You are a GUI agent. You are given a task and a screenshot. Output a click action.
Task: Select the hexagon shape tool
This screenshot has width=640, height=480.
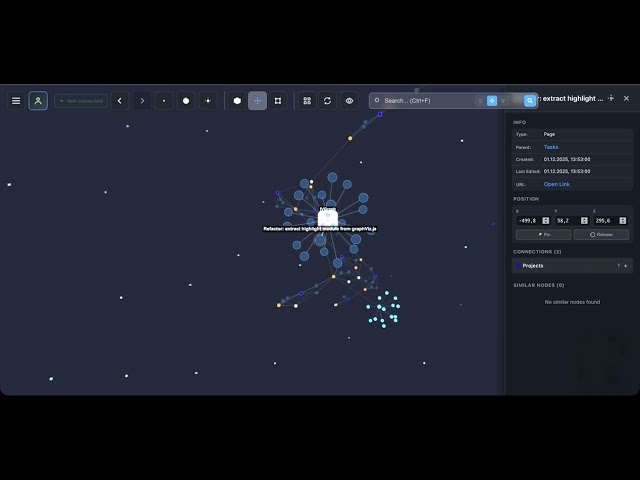(237, 101)
